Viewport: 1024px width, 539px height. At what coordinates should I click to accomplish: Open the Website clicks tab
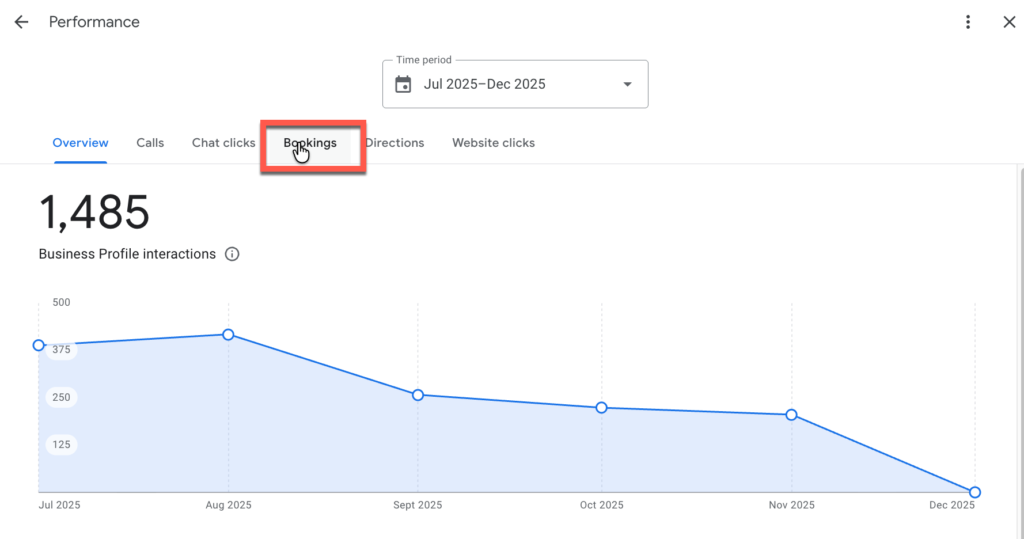(x=493, y=143)
